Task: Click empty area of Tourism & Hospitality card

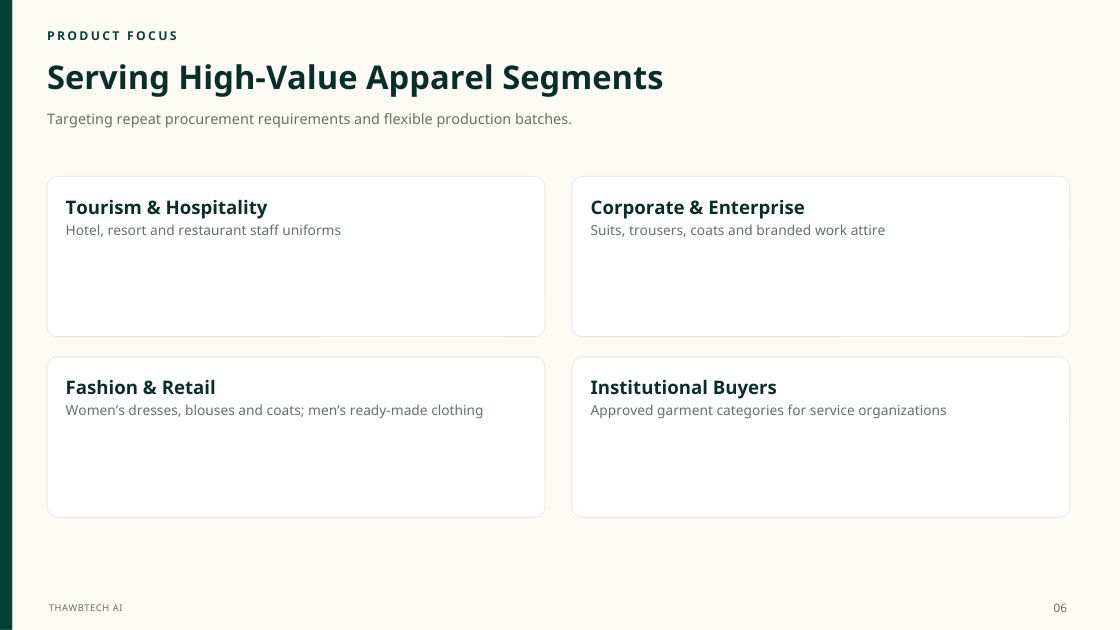Action: (296, 289)
